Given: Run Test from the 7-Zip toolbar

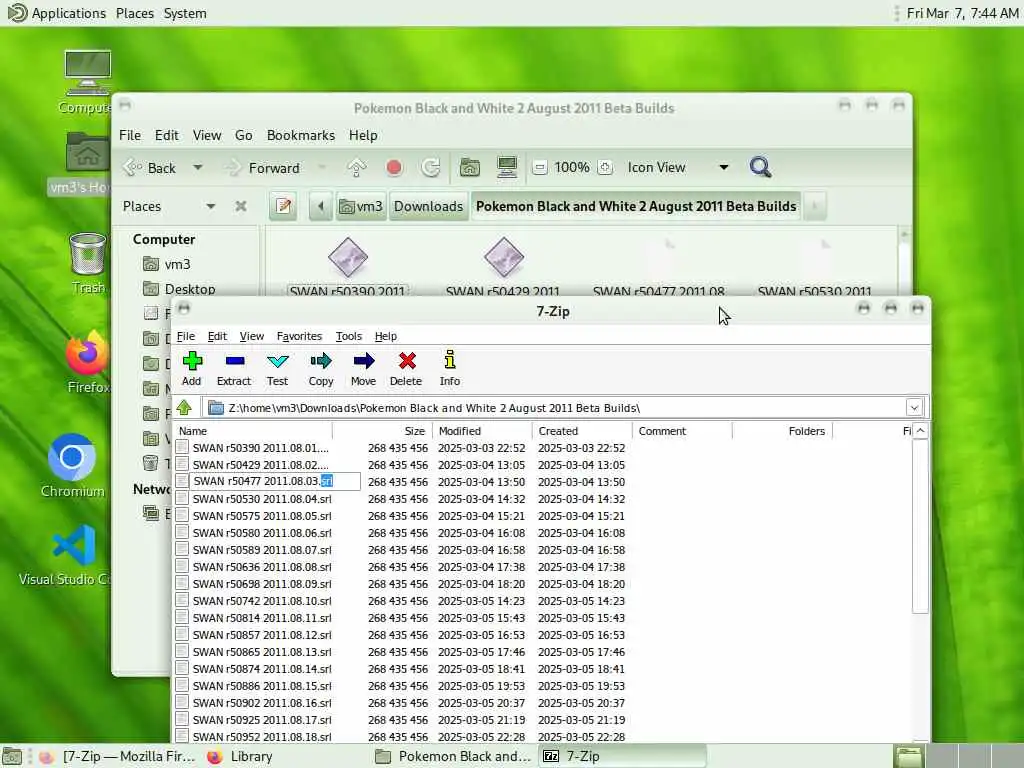Looking at the screenshot, I should [x=278, y=368].
